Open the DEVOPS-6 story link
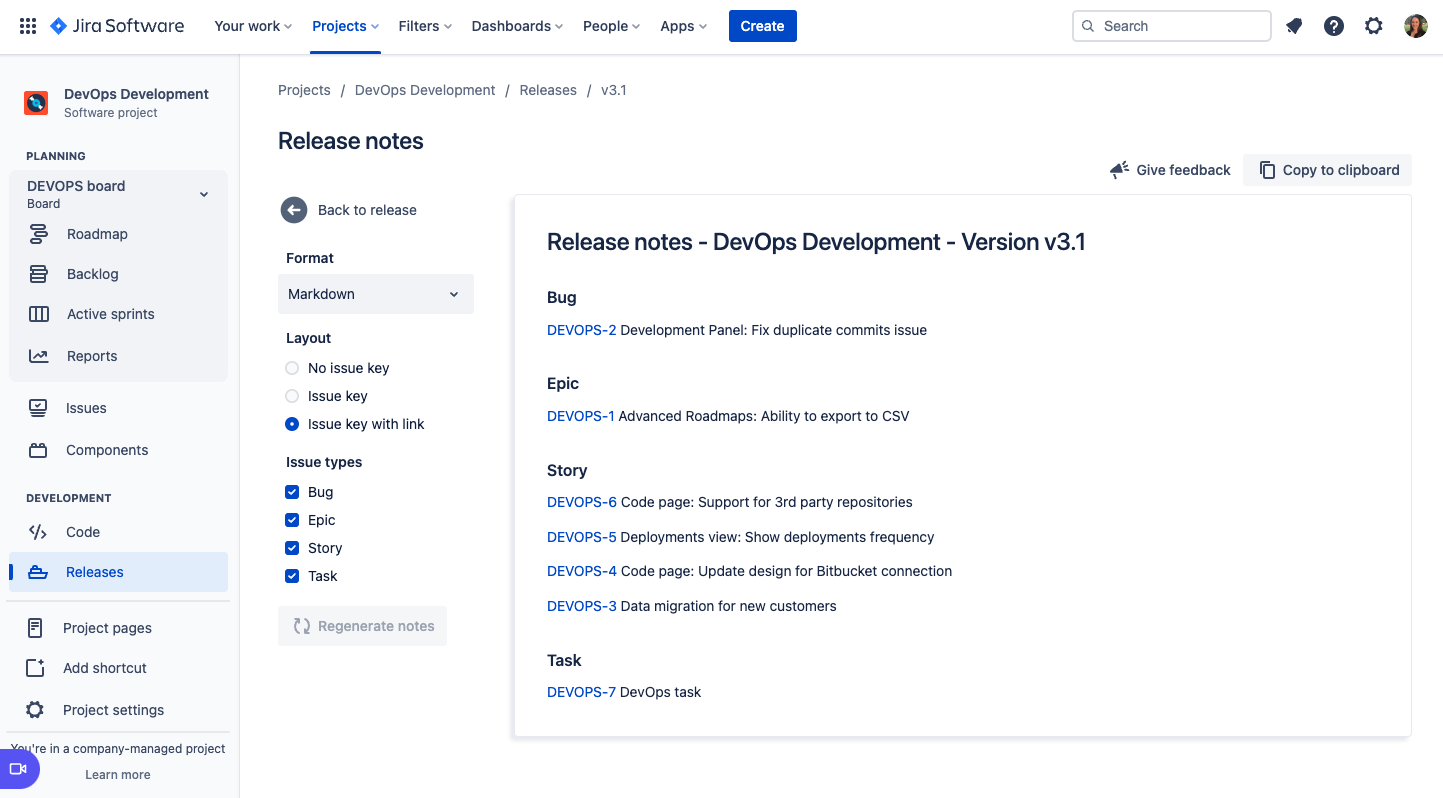Screen dimensions: 1443x798 point(582,502)
